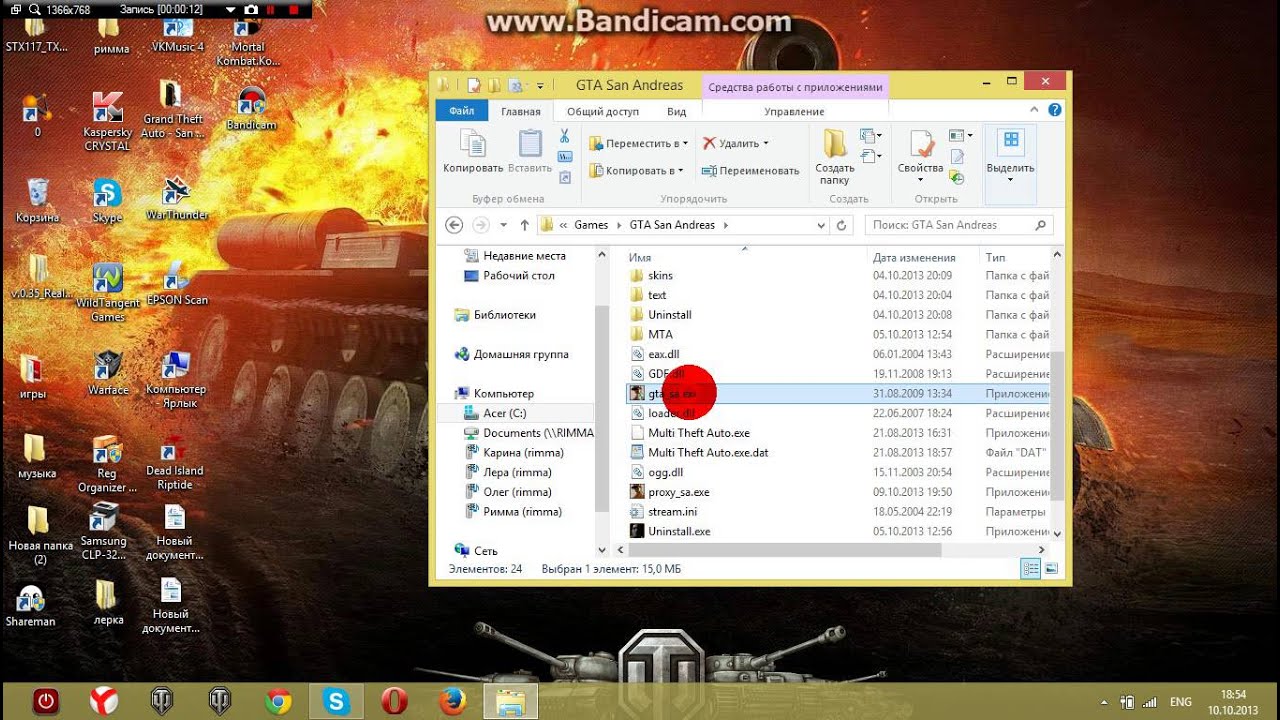This screenshot has width=1280, height=720.
Task: Switch to the Общий доступ tab
Action: 603,111
